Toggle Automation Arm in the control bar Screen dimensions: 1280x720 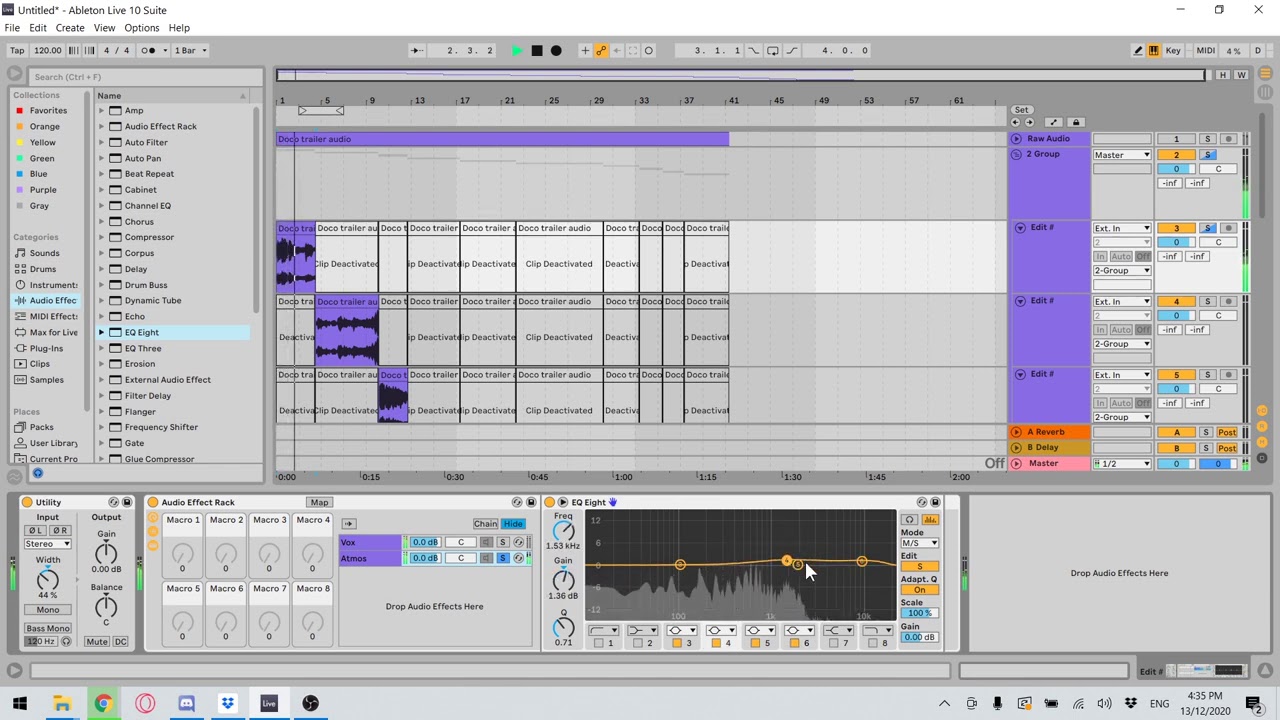601,50
